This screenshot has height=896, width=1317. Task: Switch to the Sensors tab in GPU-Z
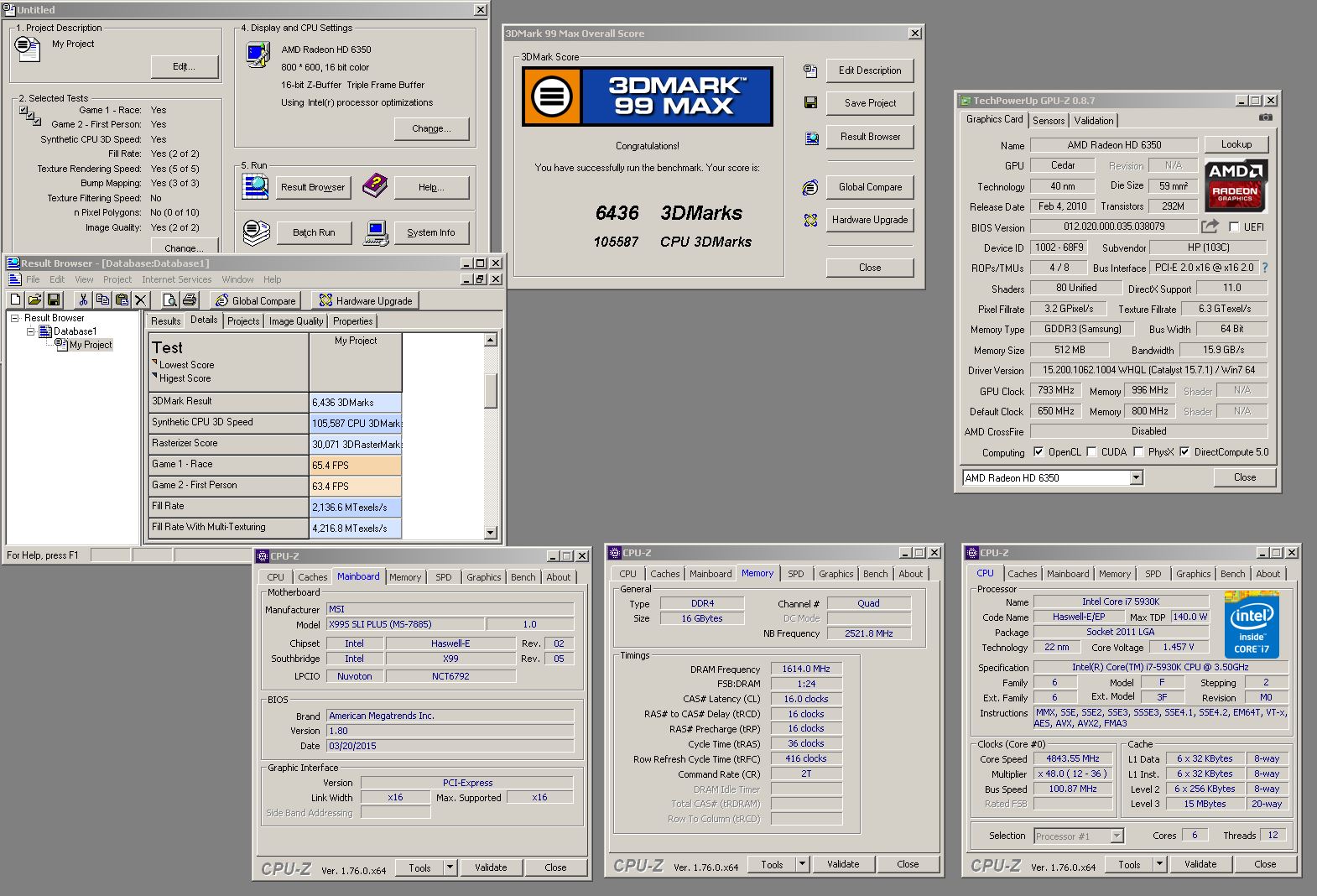pos(1049,121)
